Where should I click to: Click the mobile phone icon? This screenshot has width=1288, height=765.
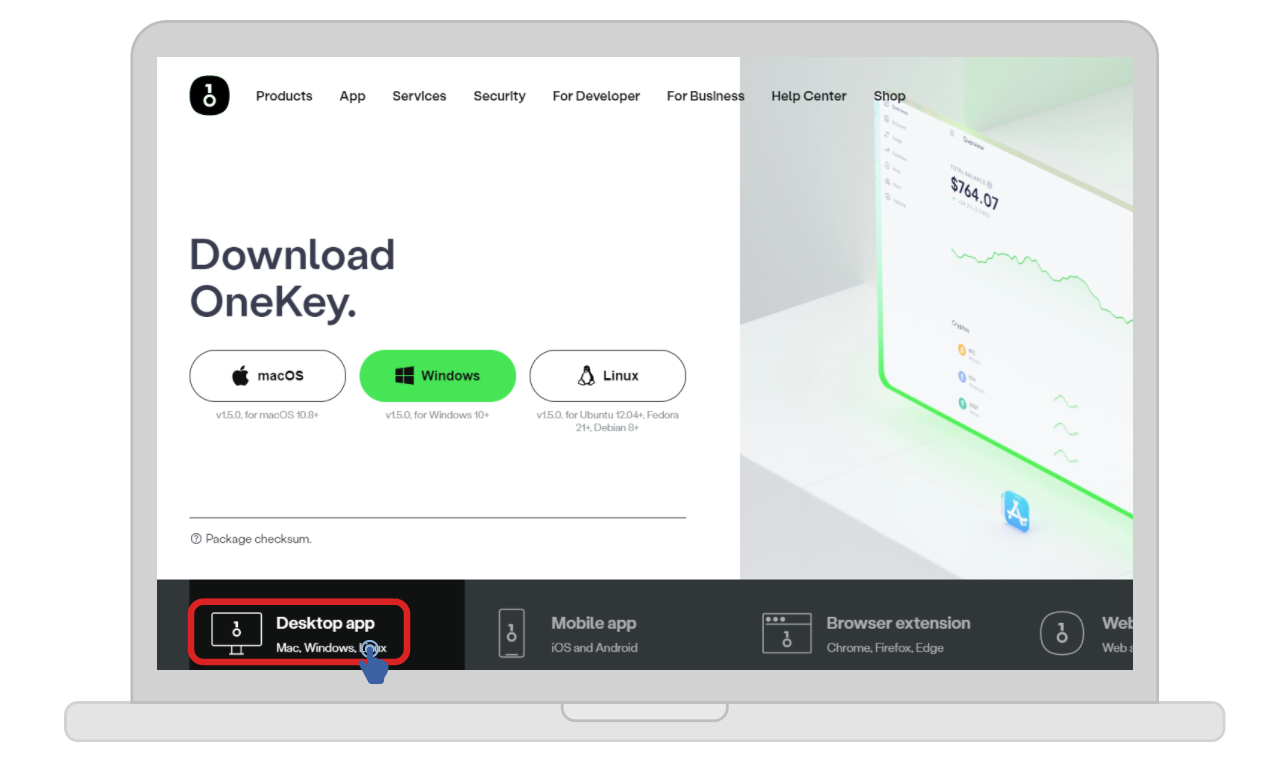[x=512, y=633]
